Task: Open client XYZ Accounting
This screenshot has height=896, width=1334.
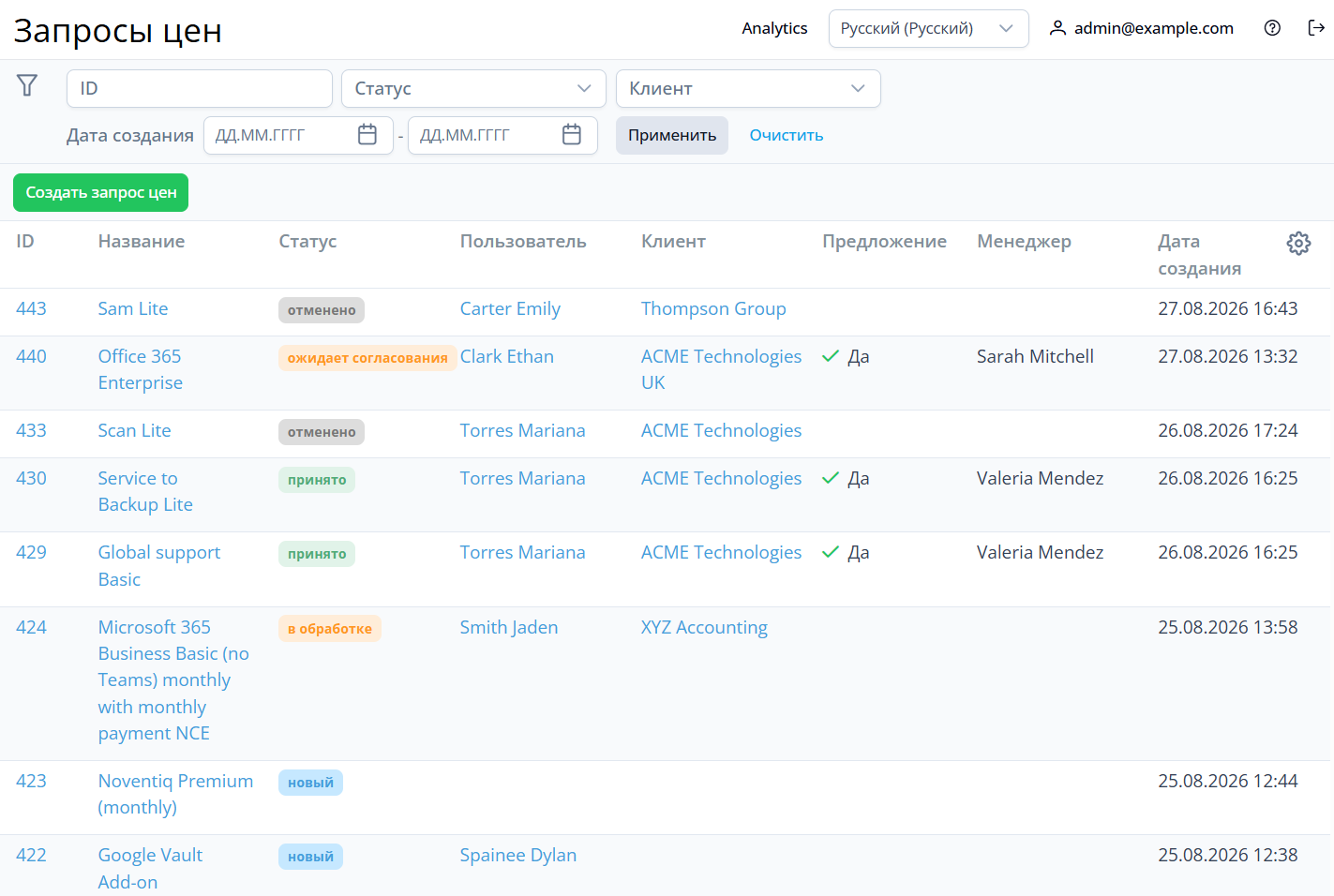Action: click(704, 627)
